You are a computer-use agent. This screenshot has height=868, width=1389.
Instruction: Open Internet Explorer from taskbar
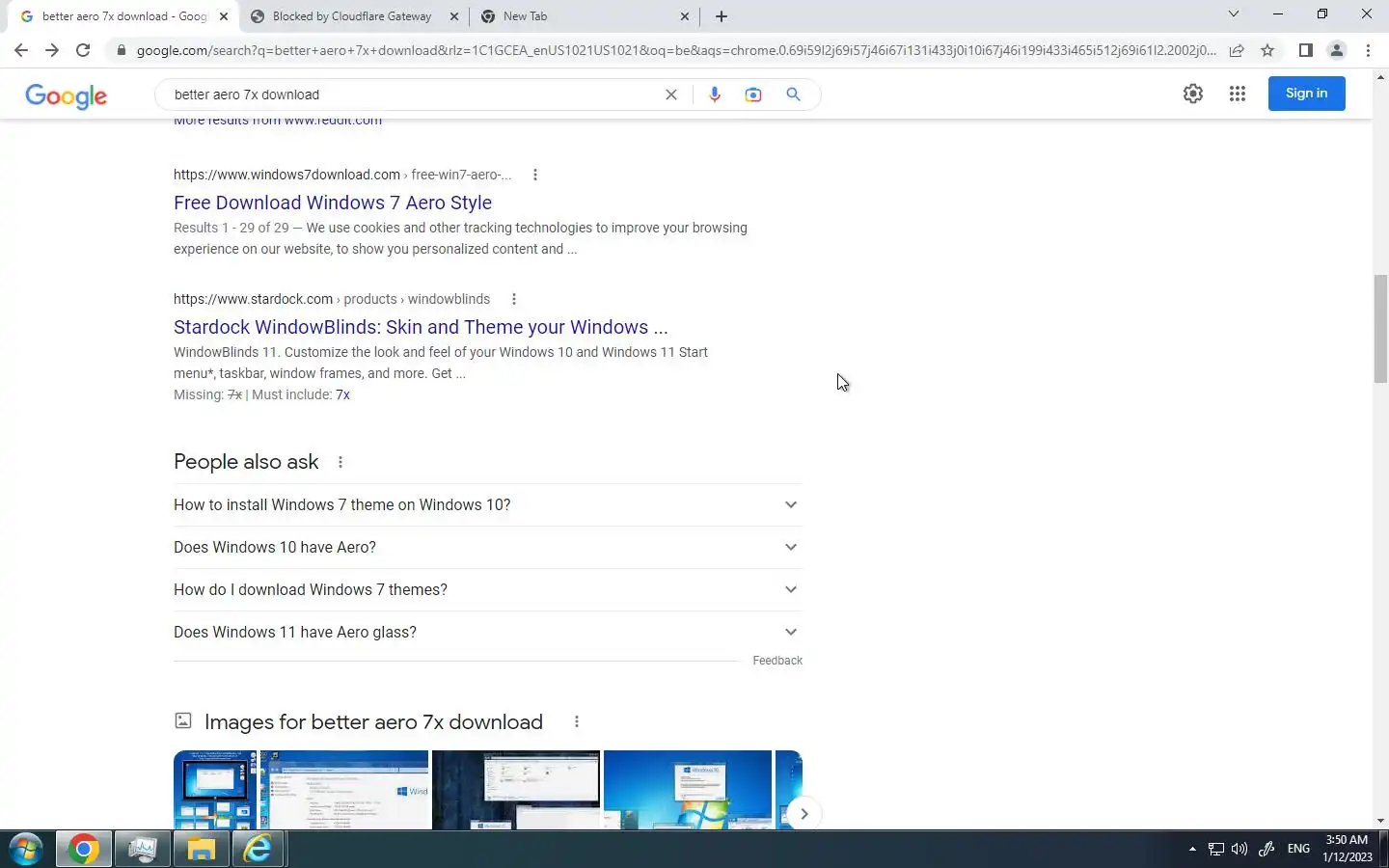[259, 850]
